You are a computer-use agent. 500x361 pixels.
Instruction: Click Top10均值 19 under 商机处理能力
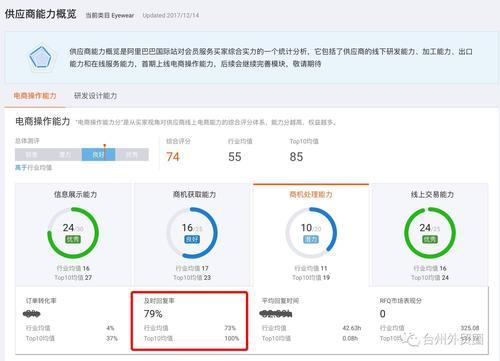pyautogui.click(x=311, y=278)
